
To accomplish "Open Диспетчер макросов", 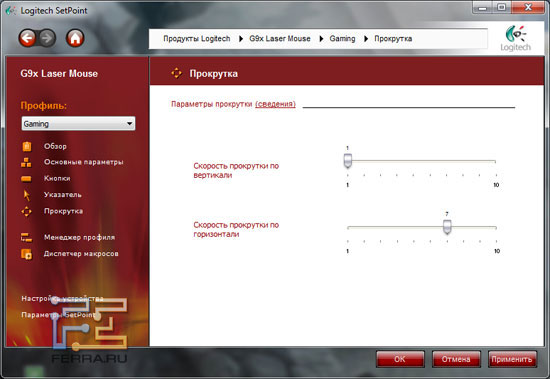I will click(81, 253).
